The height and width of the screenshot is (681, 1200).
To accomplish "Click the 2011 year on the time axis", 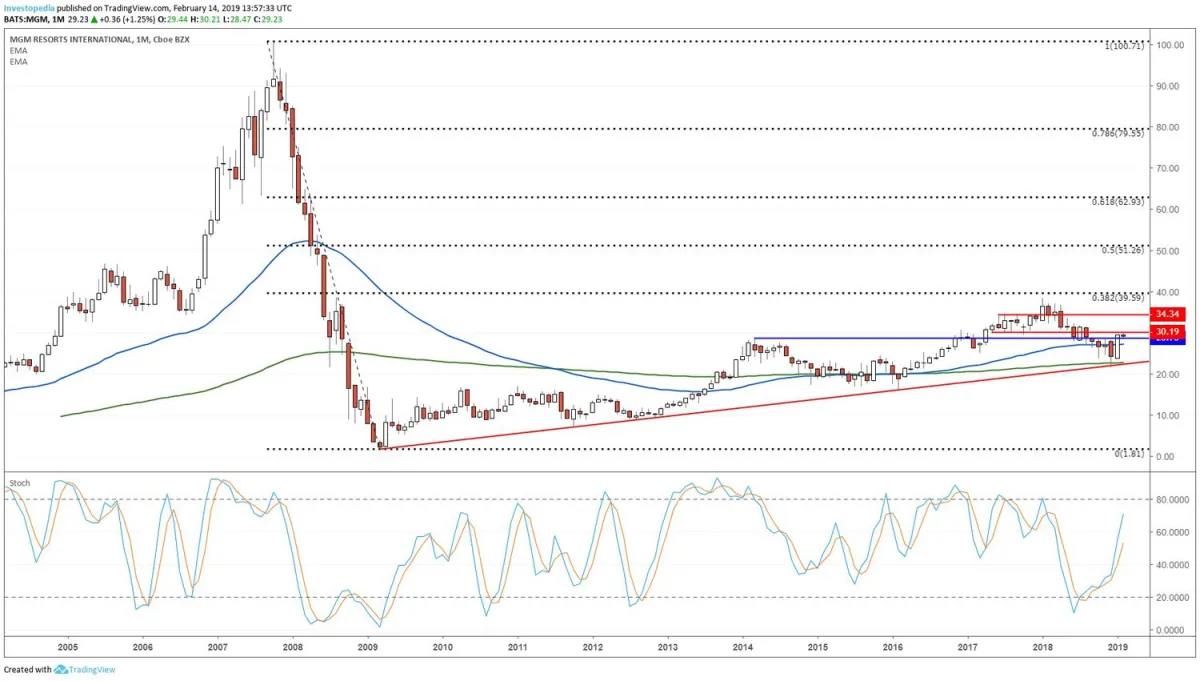I will coord(518,648).
